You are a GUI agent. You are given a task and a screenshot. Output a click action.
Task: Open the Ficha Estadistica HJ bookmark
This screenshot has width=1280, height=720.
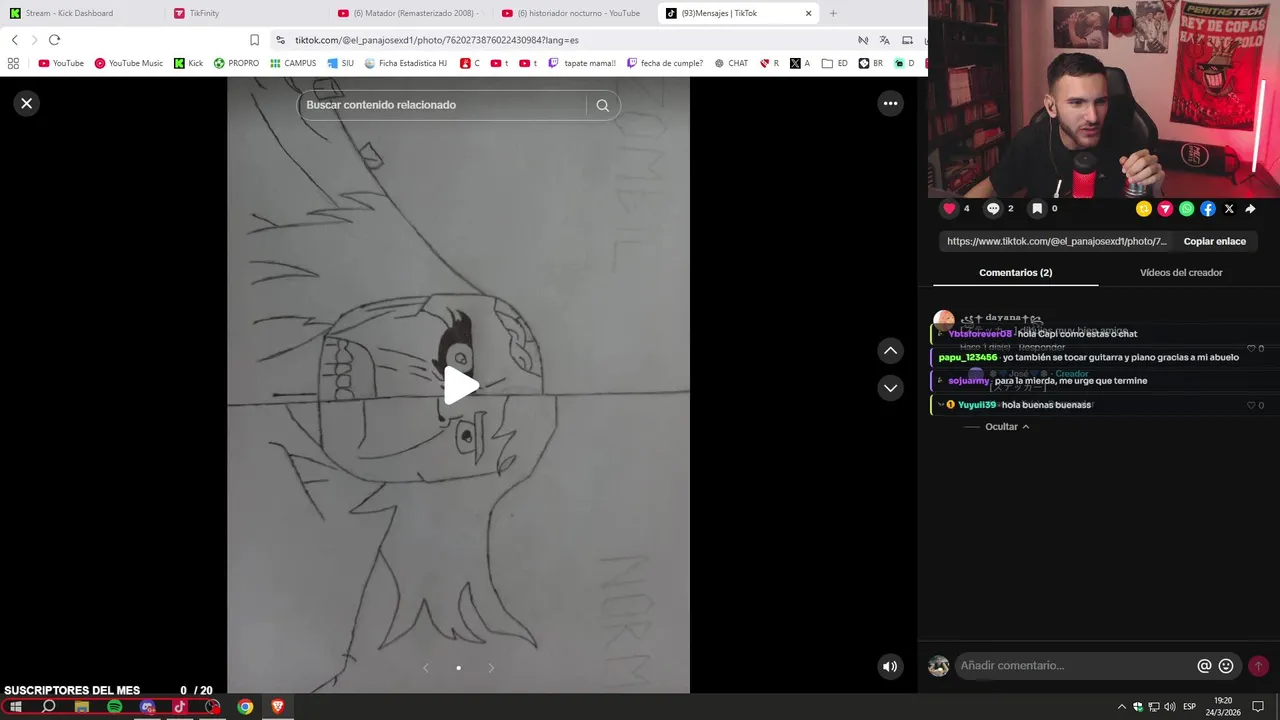[406, 63]
